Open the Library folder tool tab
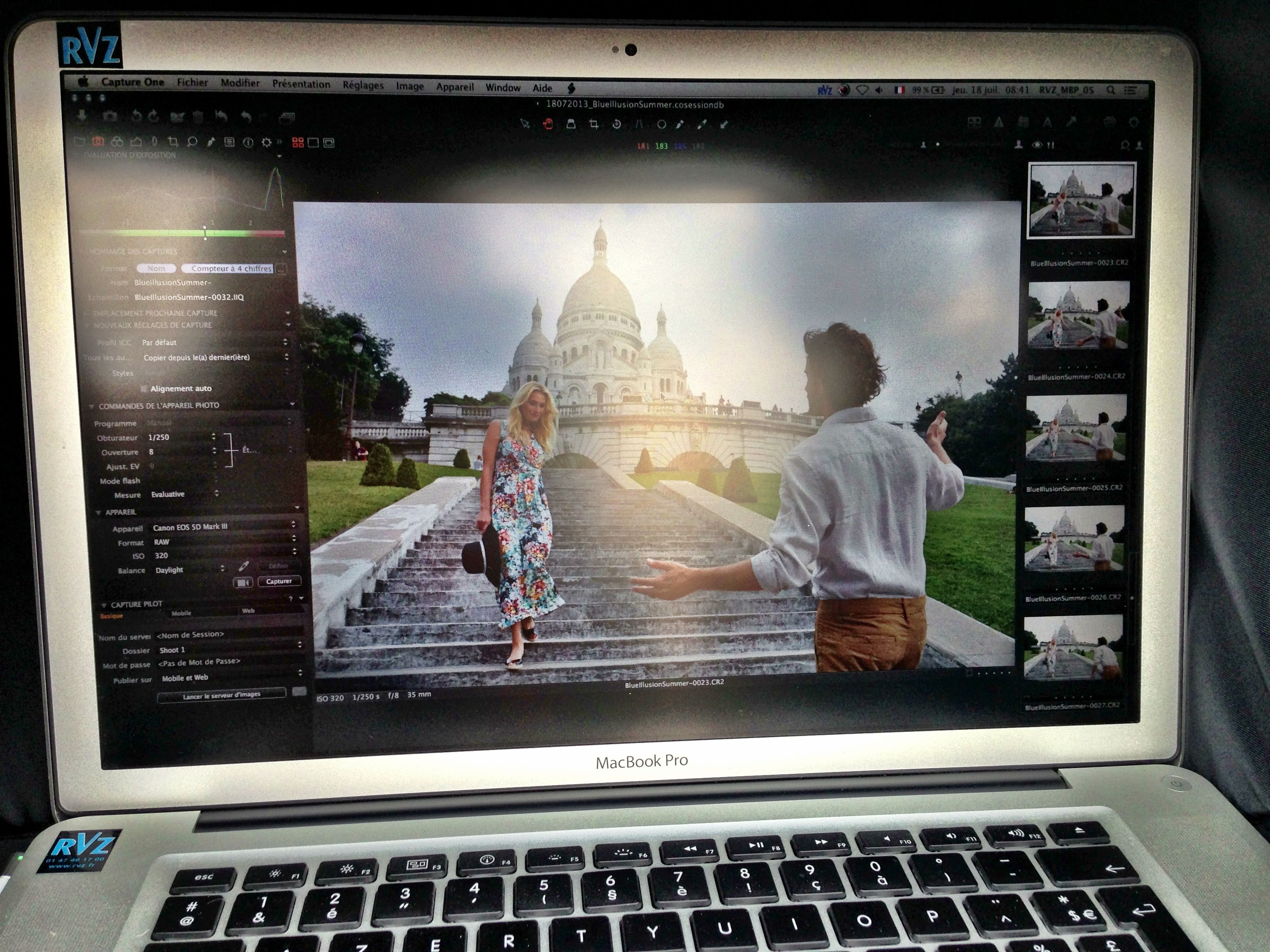Screen dimensions: 1270x952 click(80, 141)
